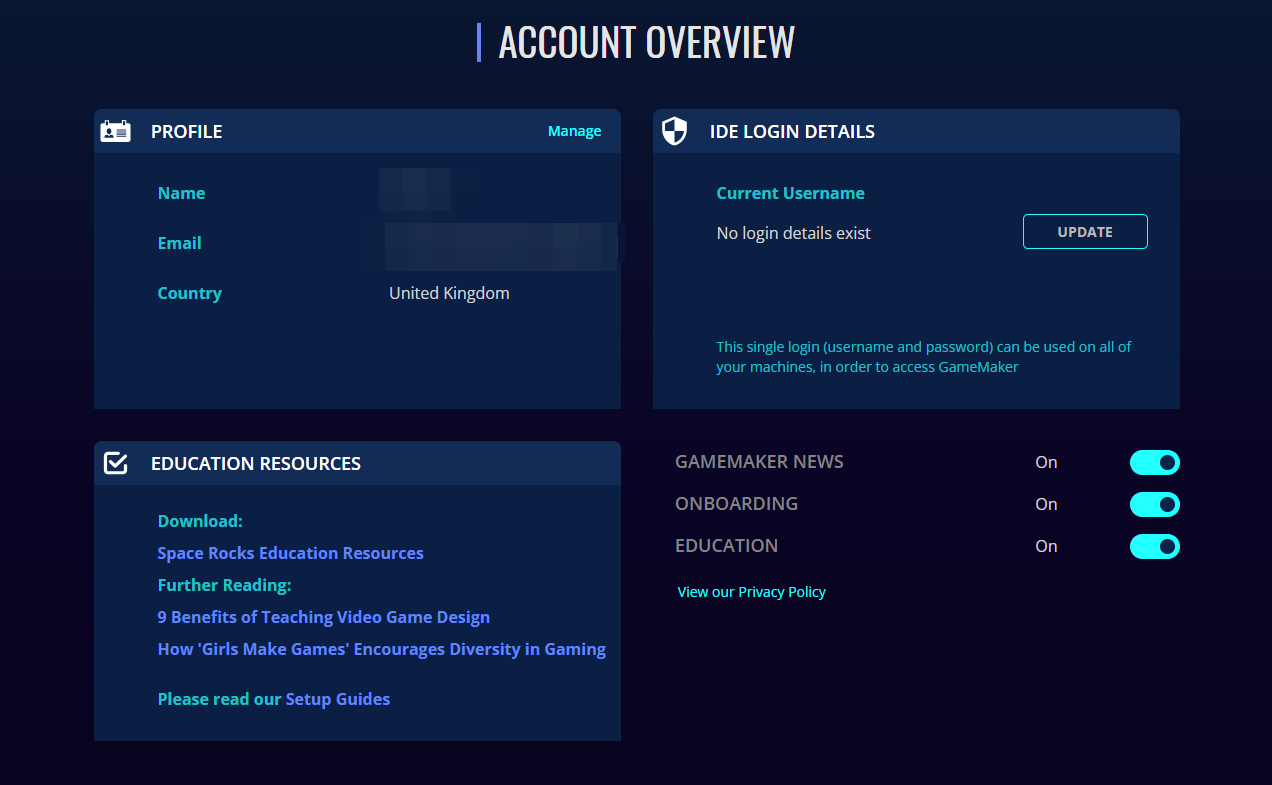Open the Manage profile link
The height and width of the screenshot is (785, 1272).
coord(574,131)
